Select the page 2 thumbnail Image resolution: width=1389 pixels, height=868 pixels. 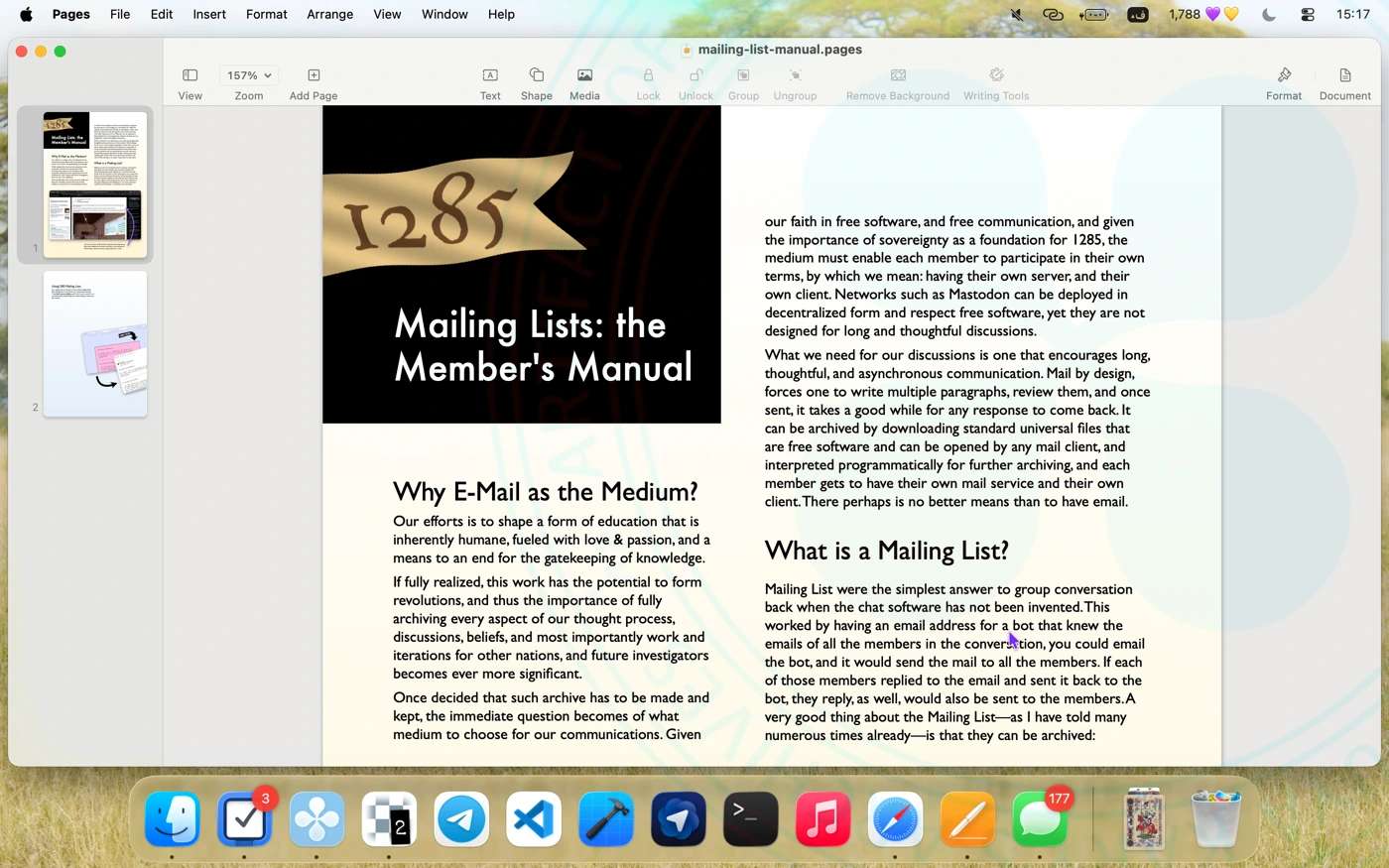pos(94,343)
